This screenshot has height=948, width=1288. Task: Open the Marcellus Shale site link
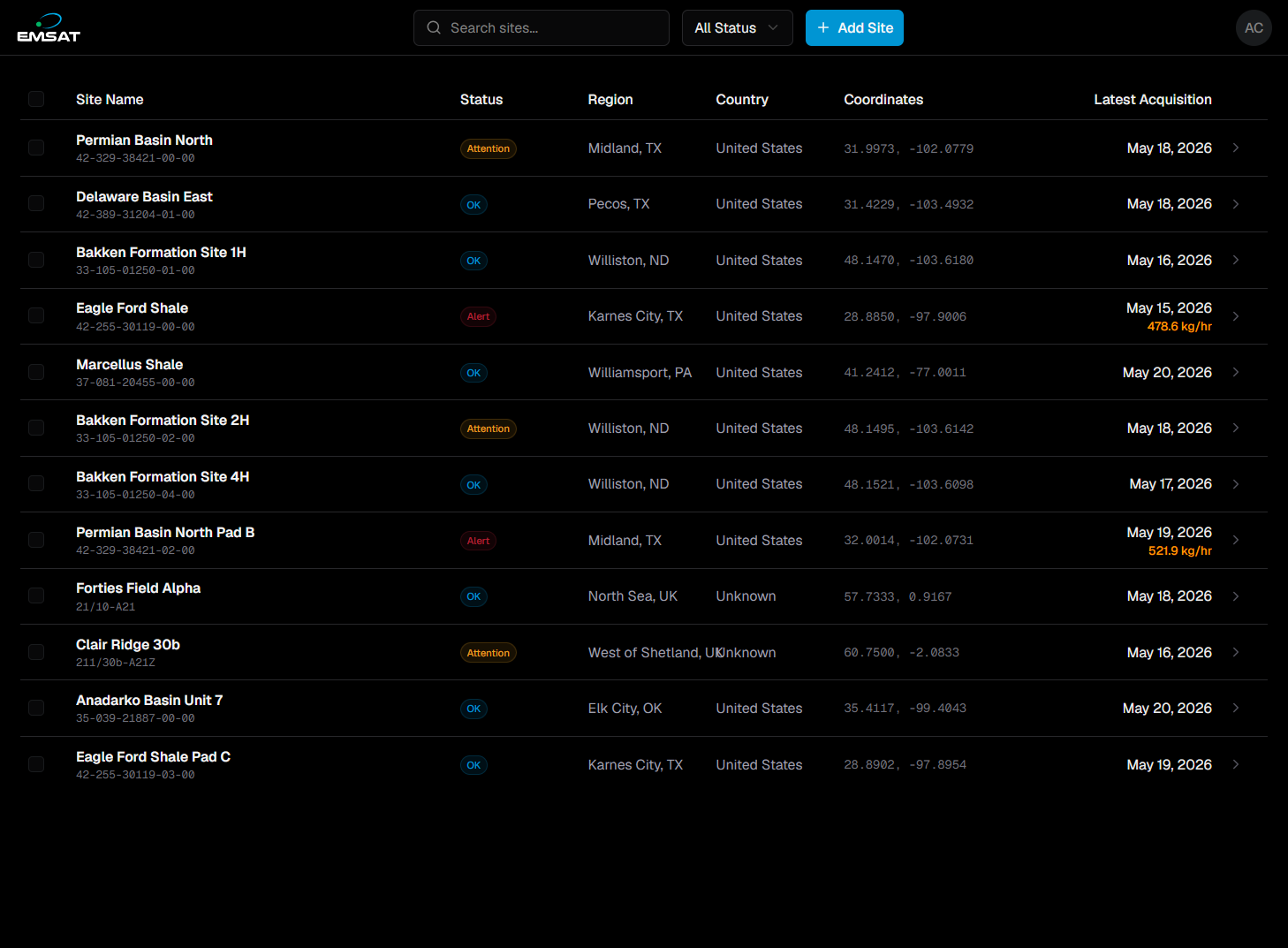click(129, 364)
